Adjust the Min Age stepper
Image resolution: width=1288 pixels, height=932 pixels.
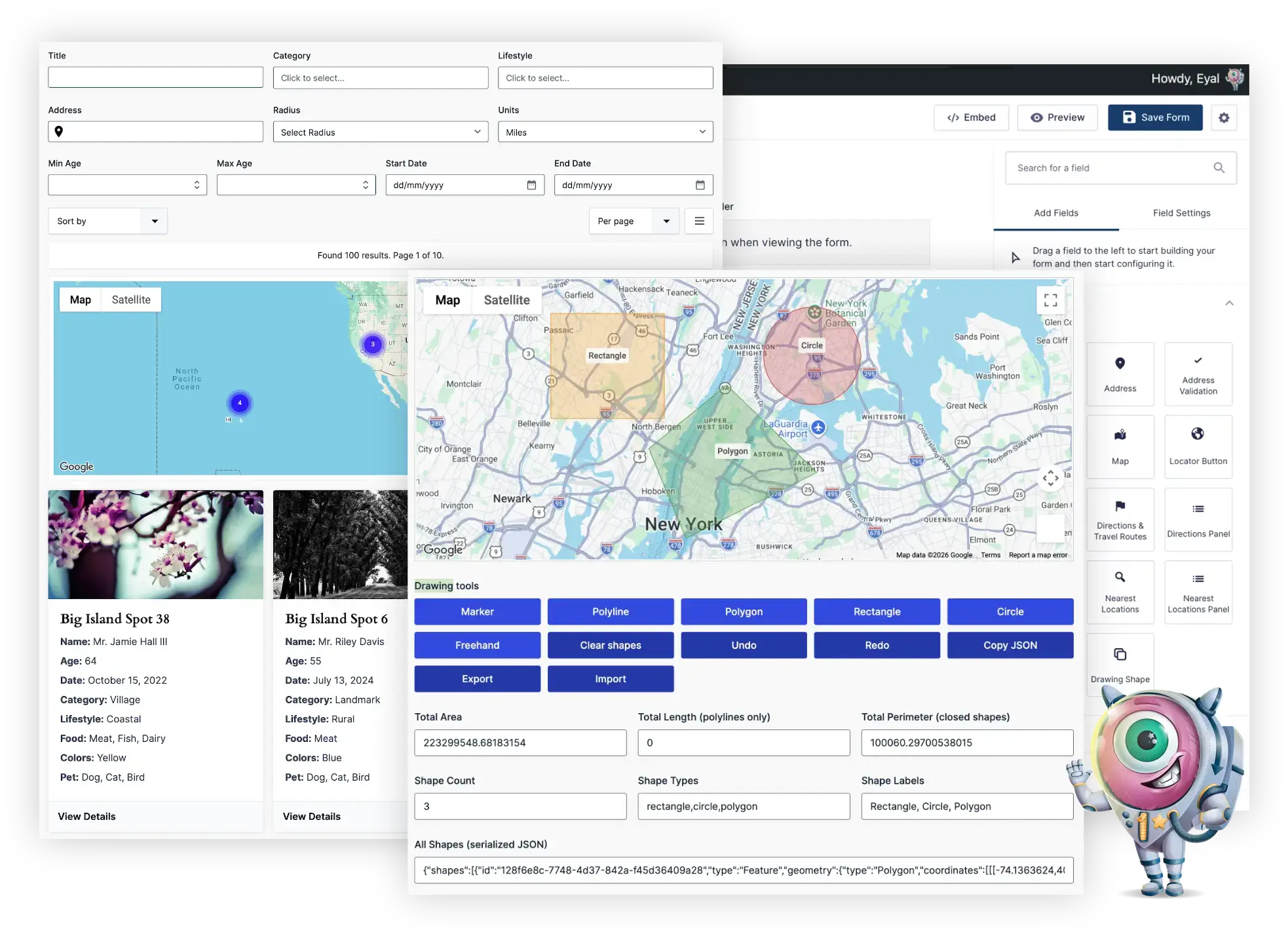(x=197, y=185)
